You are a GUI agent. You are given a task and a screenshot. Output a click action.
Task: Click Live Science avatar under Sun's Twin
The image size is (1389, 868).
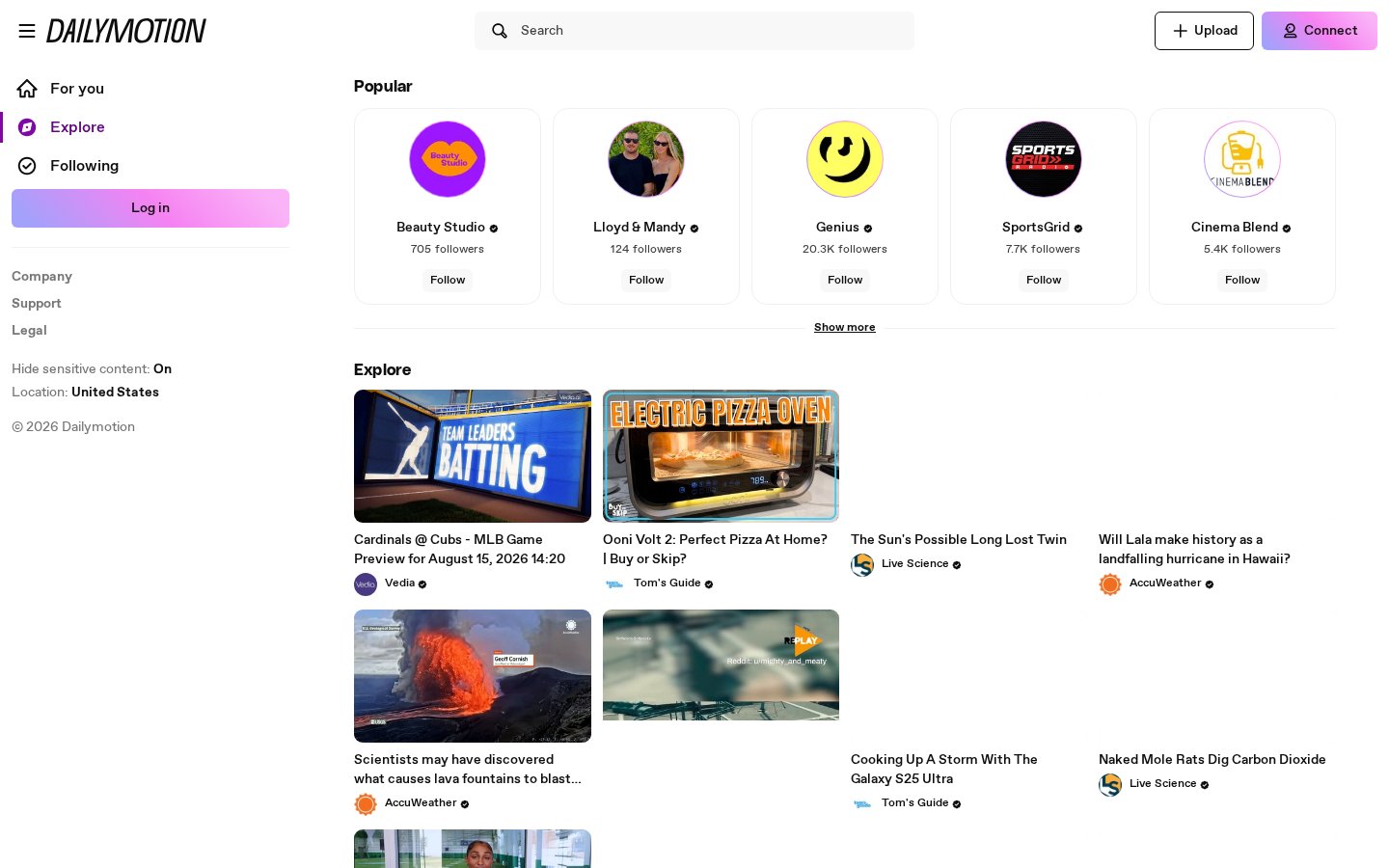point(862,565)
